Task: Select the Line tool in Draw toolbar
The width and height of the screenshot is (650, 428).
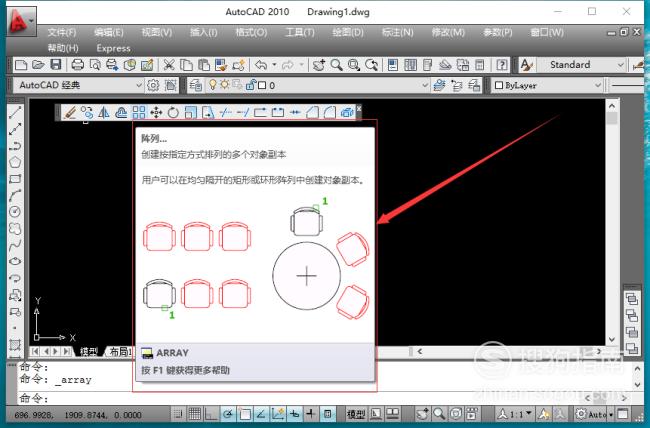Action: (15, 112)
